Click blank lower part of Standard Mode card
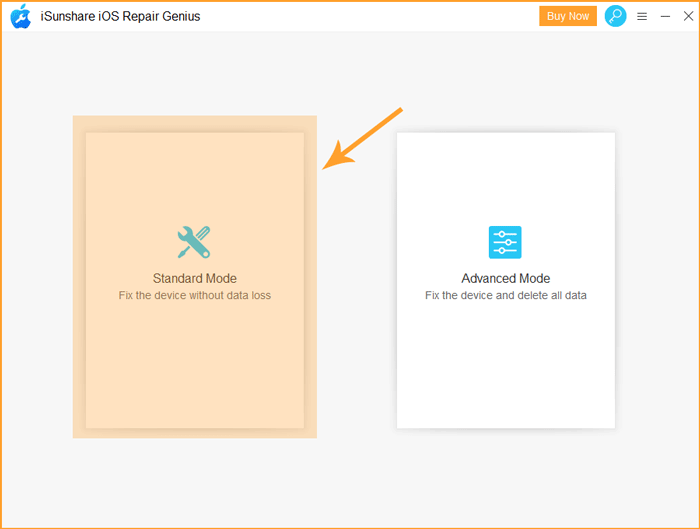The width and height of the screenshot is (700, 529). click(x=195, y=366)
